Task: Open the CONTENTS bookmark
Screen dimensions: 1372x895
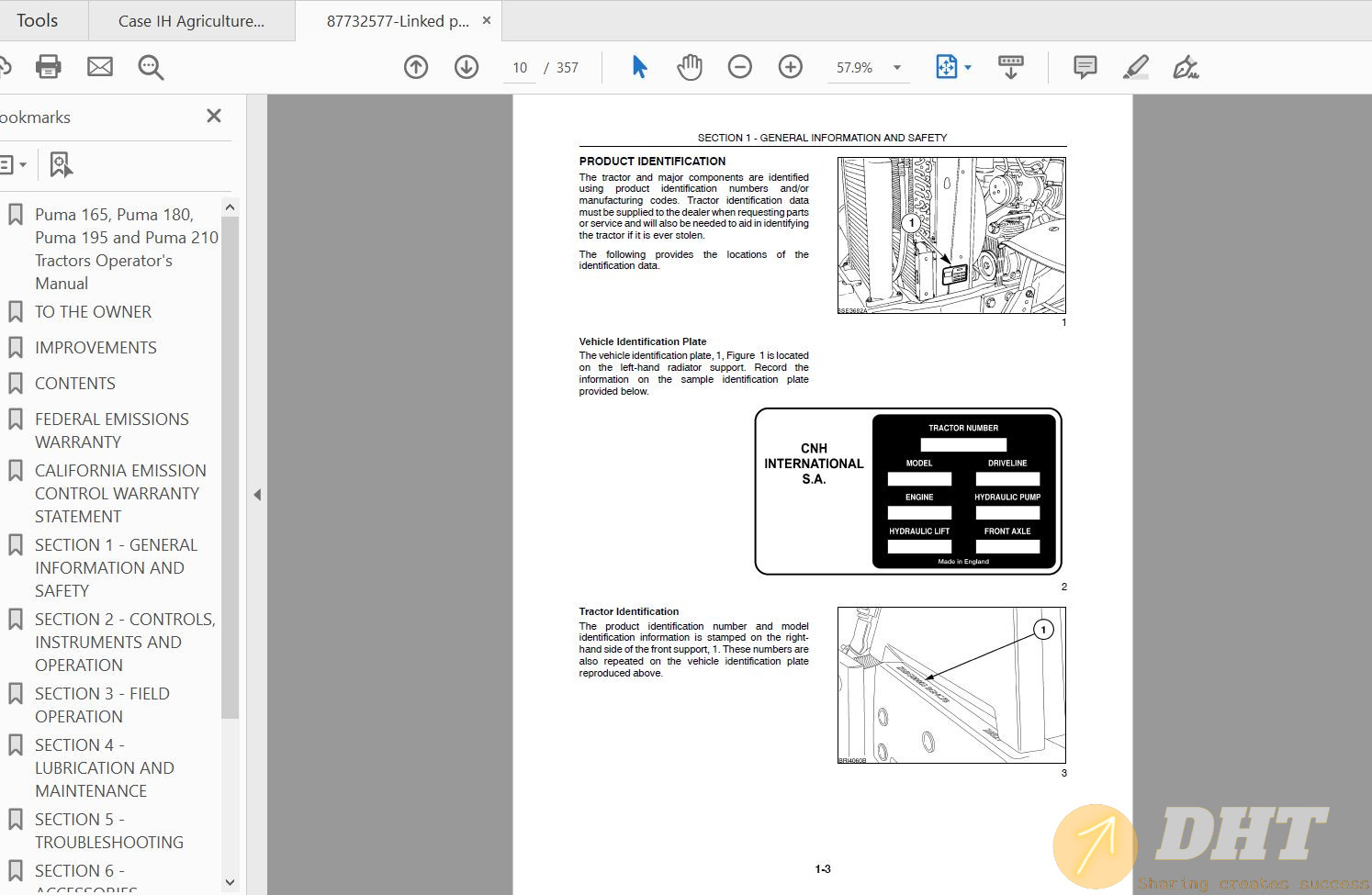Action: click(x=75, y=384)
